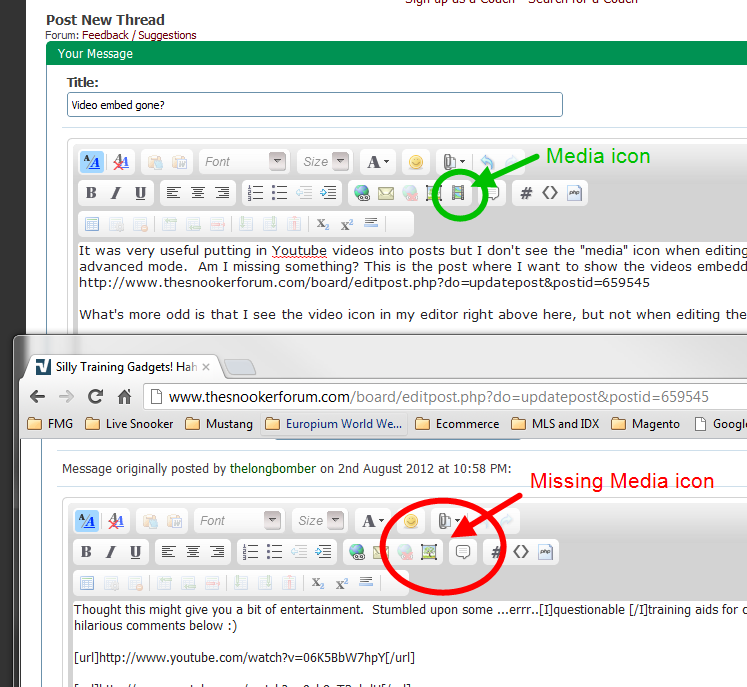Wrap HTML tags (<>) in edit-post browser editor

[x=521, y=552]
